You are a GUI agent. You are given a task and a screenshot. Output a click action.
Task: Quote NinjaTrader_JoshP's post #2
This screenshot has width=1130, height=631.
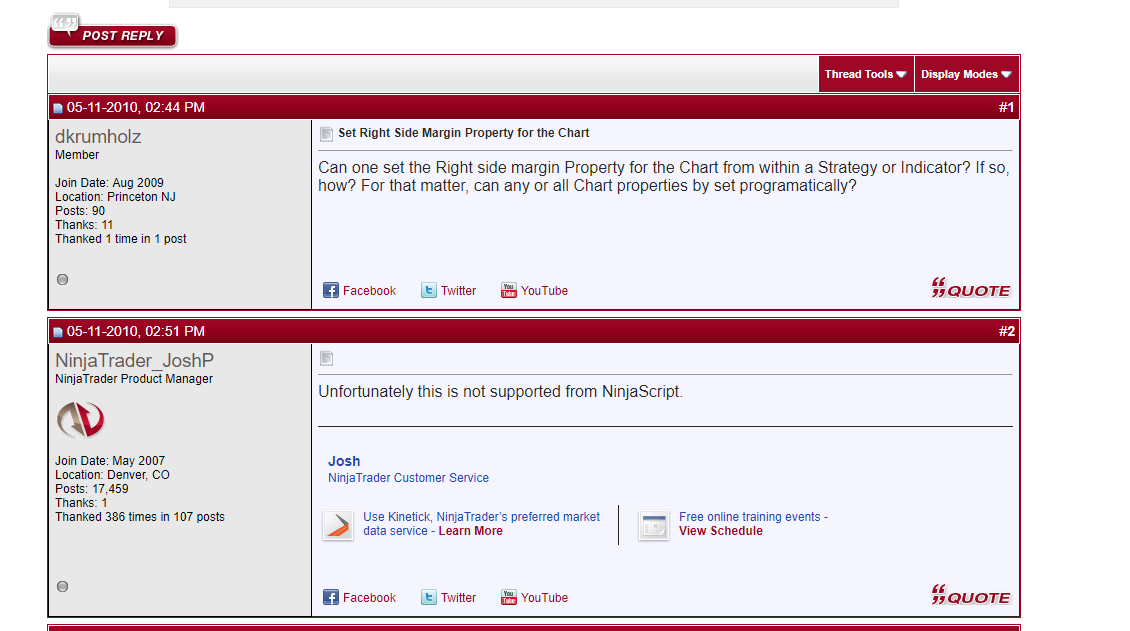971,595
